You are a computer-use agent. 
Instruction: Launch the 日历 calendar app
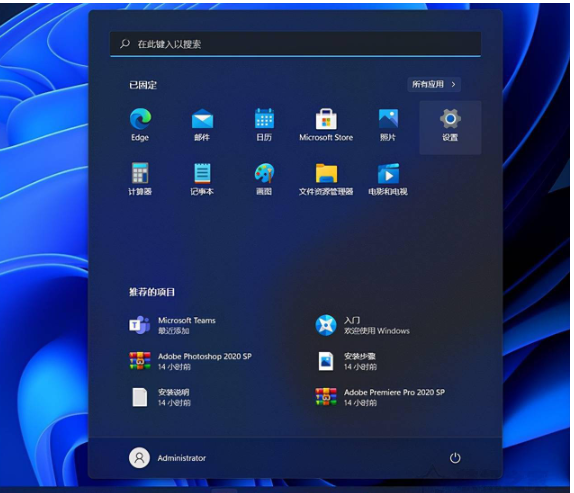(264, 119)
